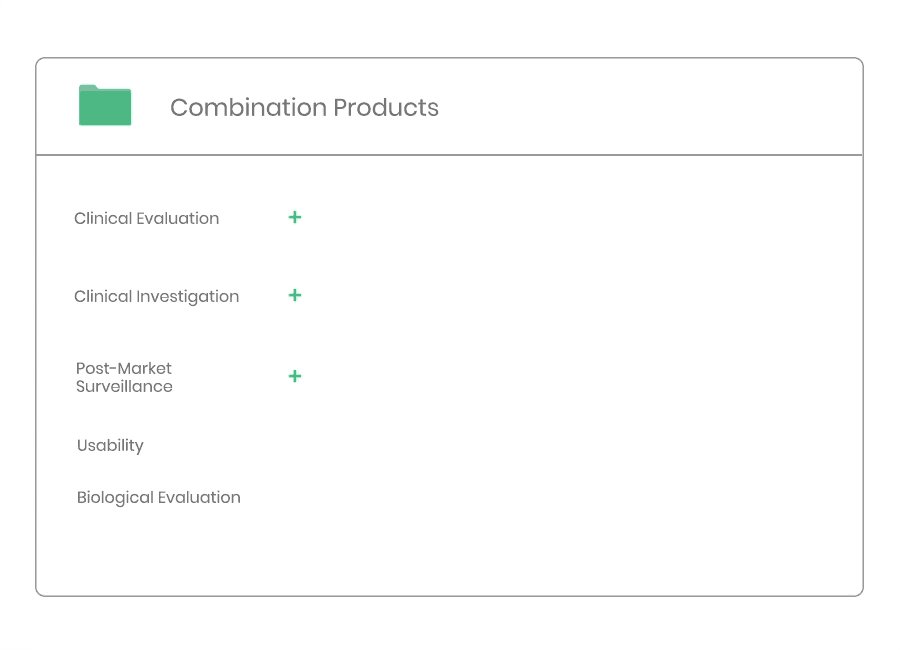Open the Clinical Investigation entry
900x650 pixels.
157,297
